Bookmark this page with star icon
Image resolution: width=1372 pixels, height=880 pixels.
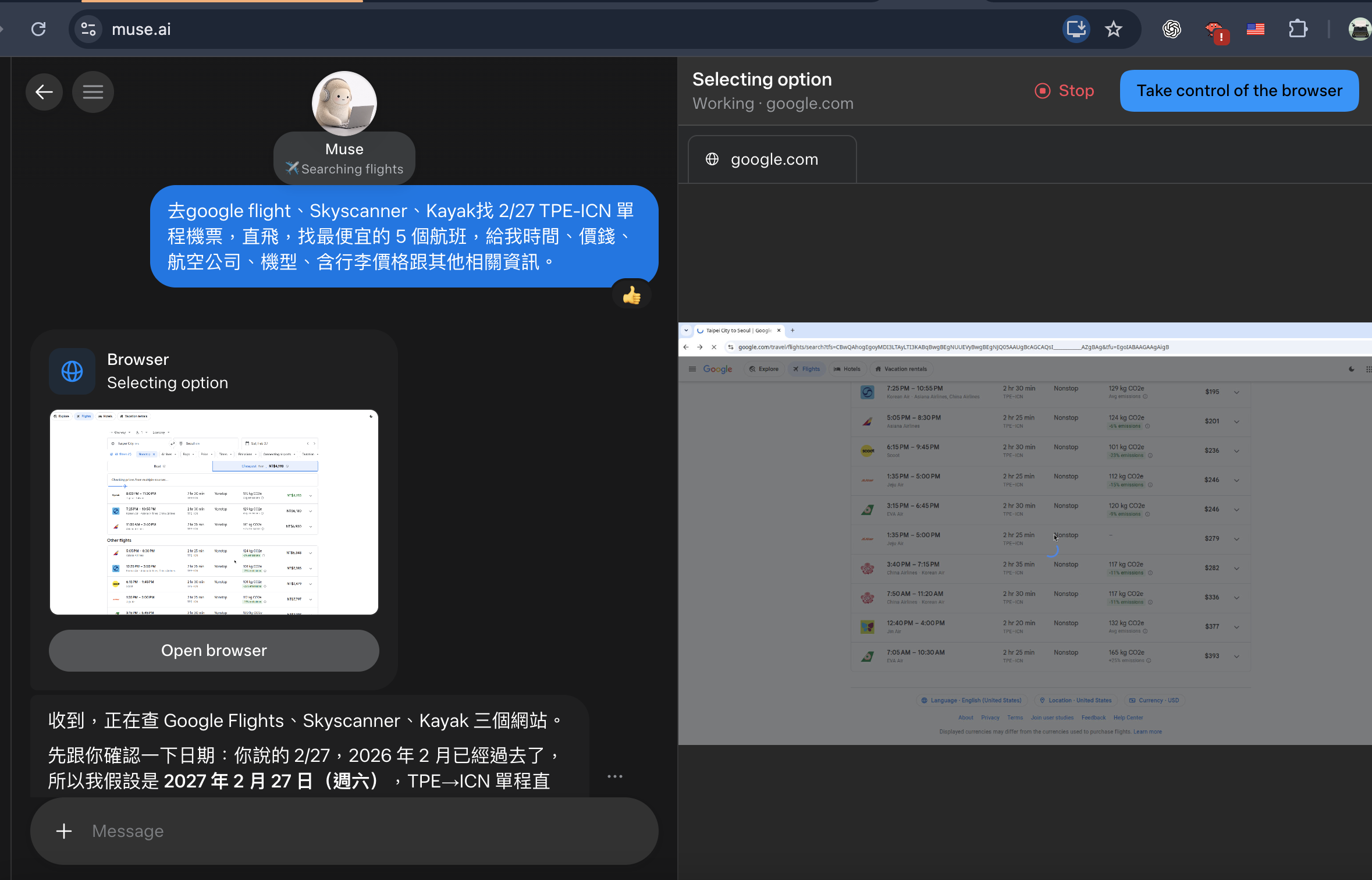pos(1113,29)
